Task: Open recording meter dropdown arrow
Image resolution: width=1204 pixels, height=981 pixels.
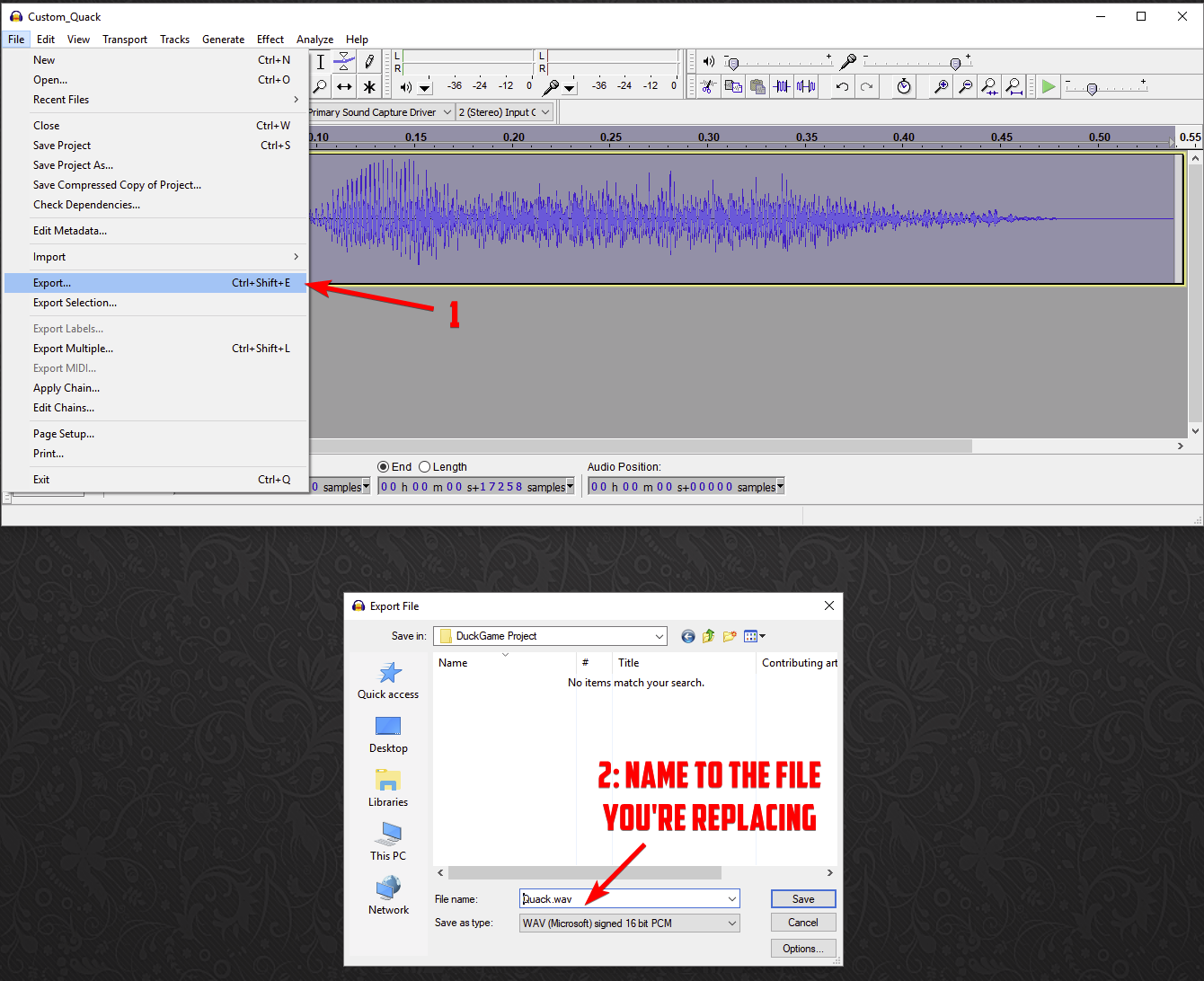Action: click(x=570, y=88)
